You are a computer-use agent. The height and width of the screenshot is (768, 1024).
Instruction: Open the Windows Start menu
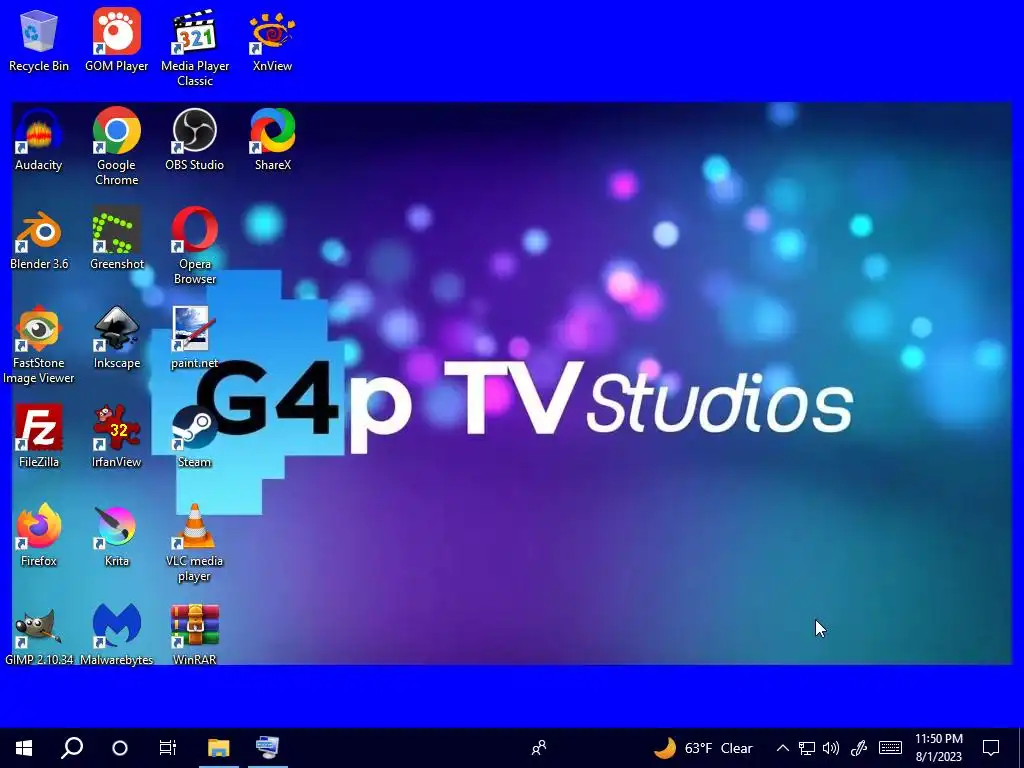point(24,748)
